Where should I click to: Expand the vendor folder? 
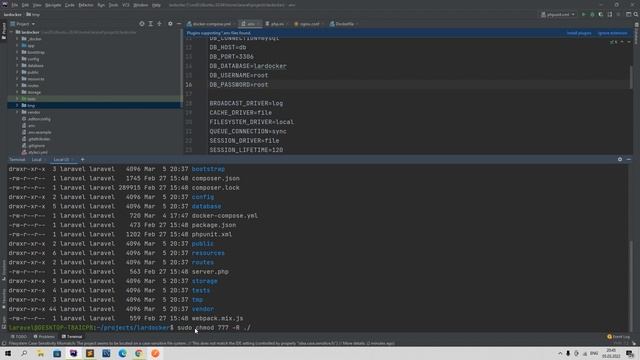[17, 112]
